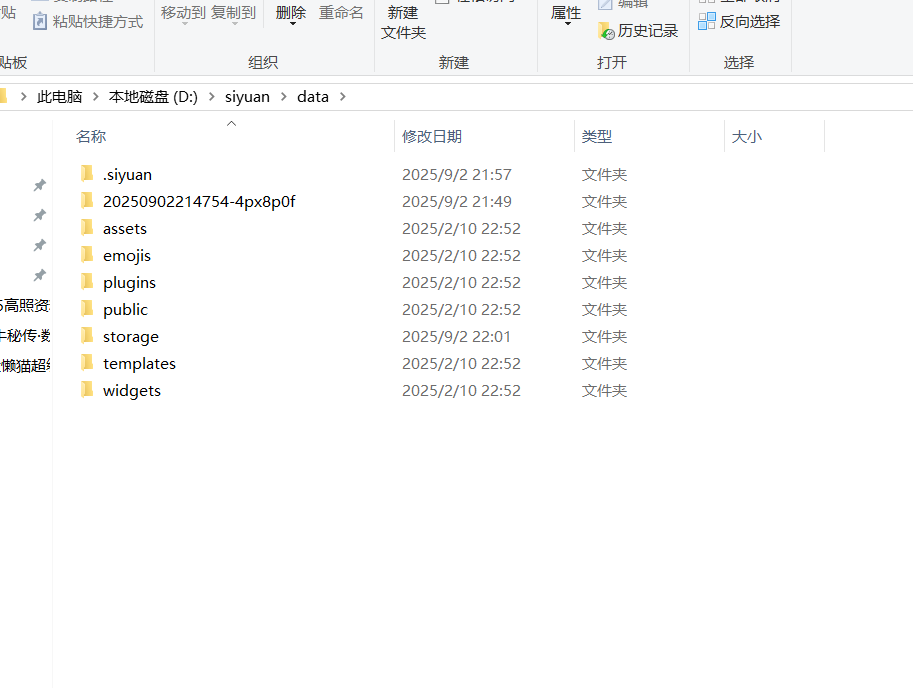
Task: Expand chevron after 本地磁盘 (D:) in address bar
Action: coord(211,97)
